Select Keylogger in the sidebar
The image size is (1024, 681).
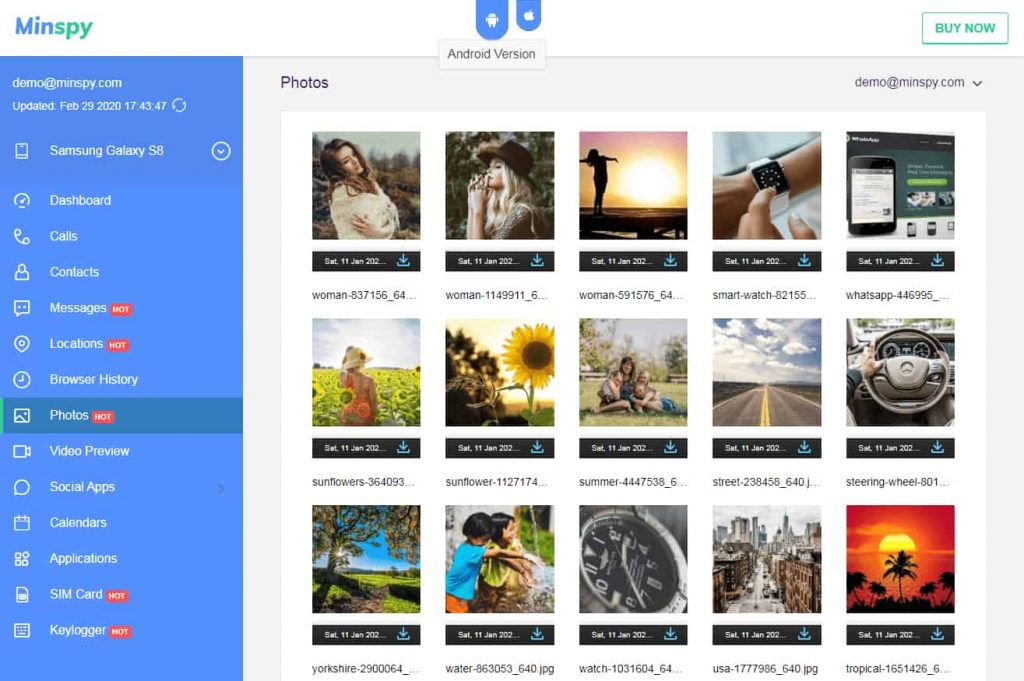coord(77,630)
